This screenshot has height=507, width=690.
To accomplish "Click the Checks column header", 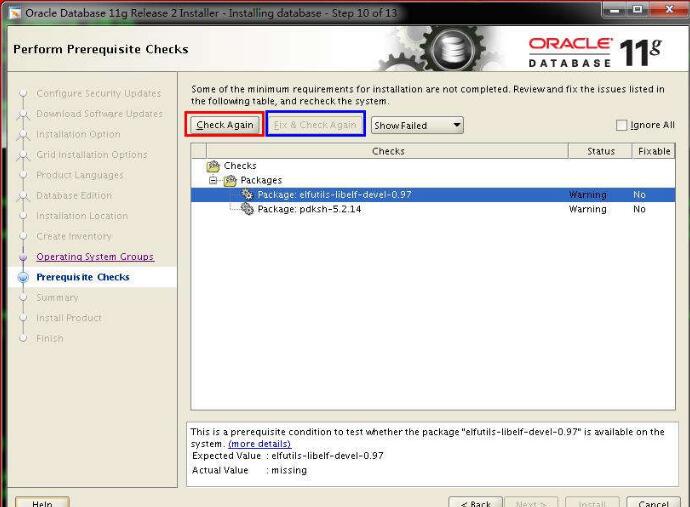I will [x=388, y=151].
